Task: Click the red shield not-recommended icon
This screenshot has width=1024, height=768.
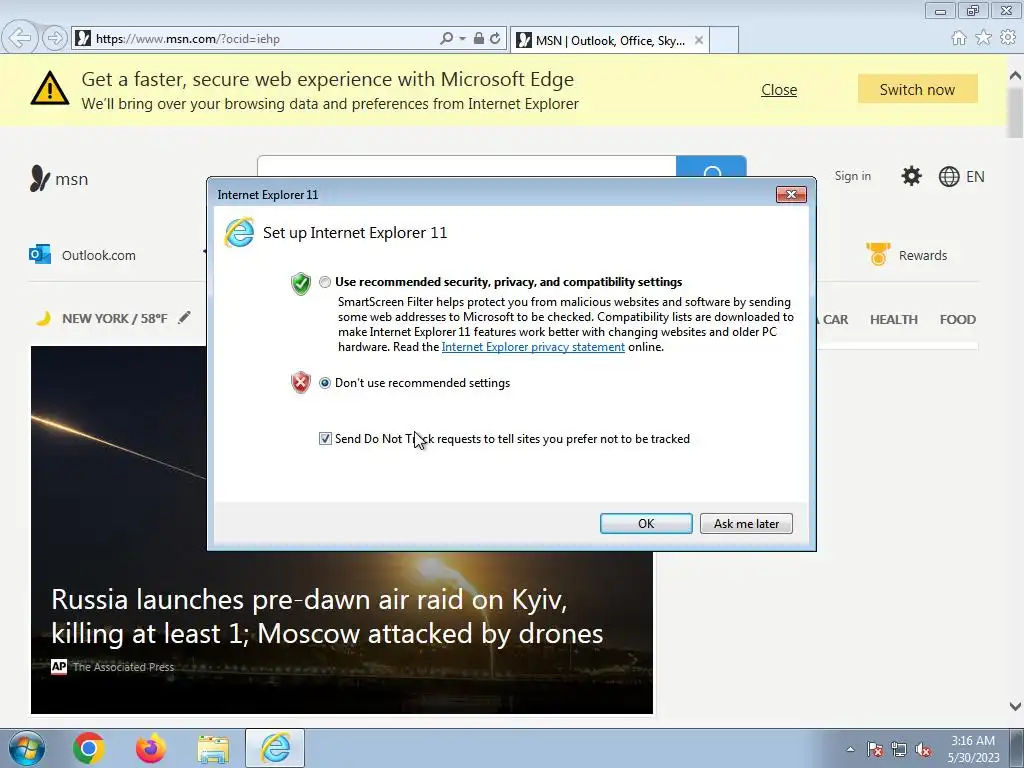Action: coord(300,383)
